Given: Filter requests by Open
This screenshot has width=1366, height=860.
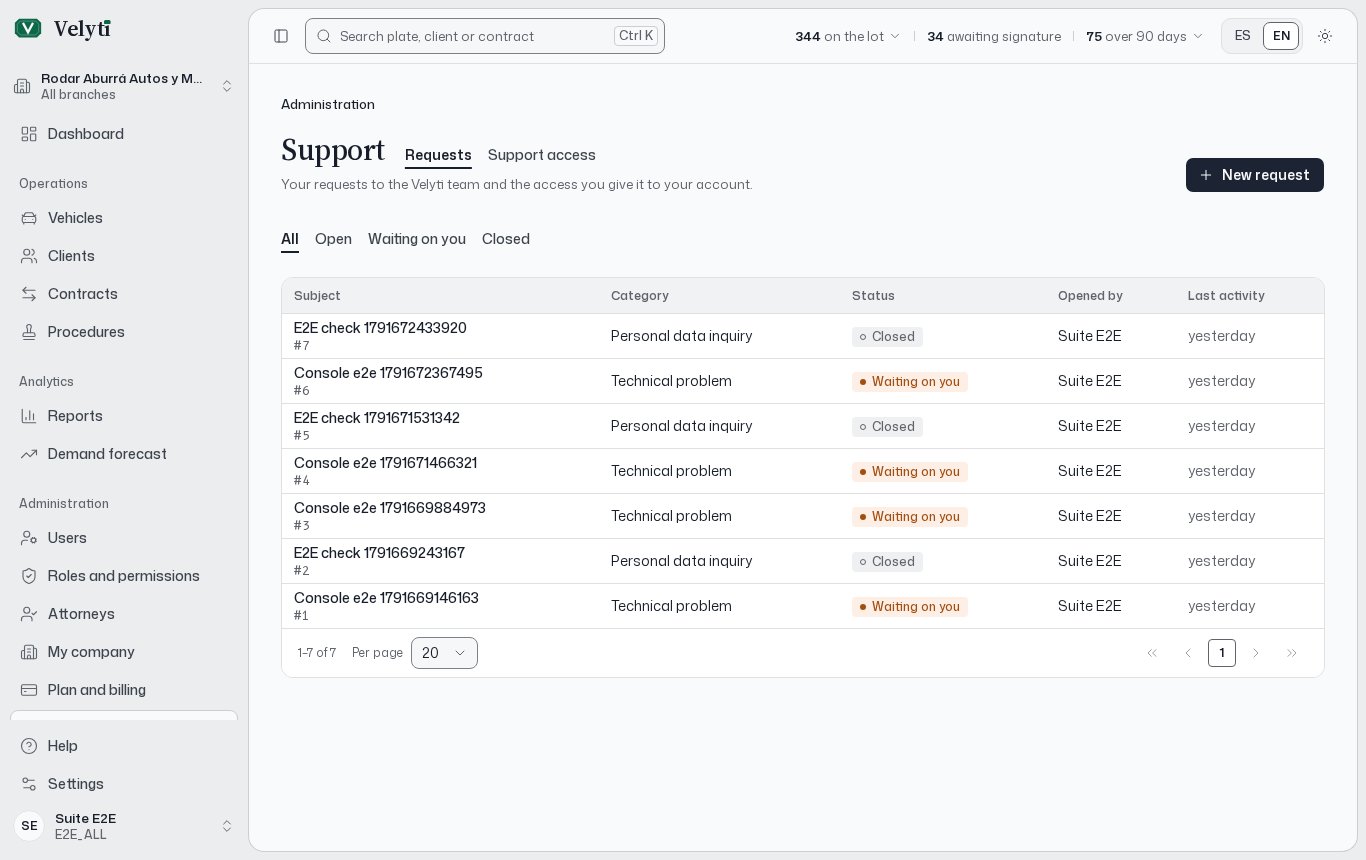Looking at the screenshot, I should pyautogui.click(x=333, y=239).
